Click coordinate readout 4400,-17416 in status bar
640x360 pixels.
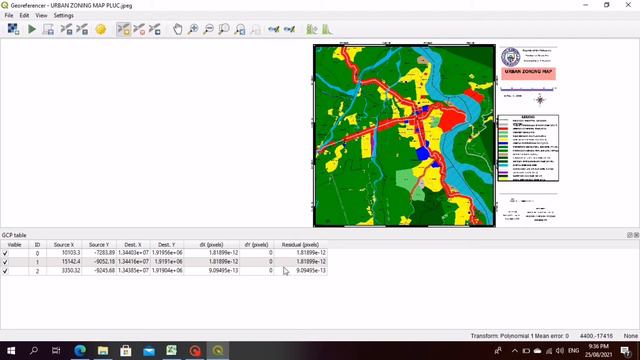point(596,336)
